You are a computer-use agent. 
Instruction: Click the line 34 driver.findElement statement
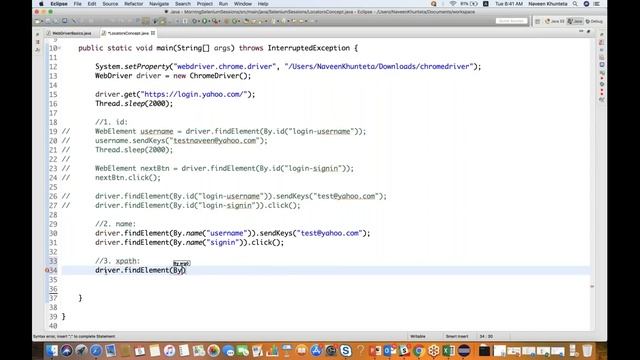point(140,270)
